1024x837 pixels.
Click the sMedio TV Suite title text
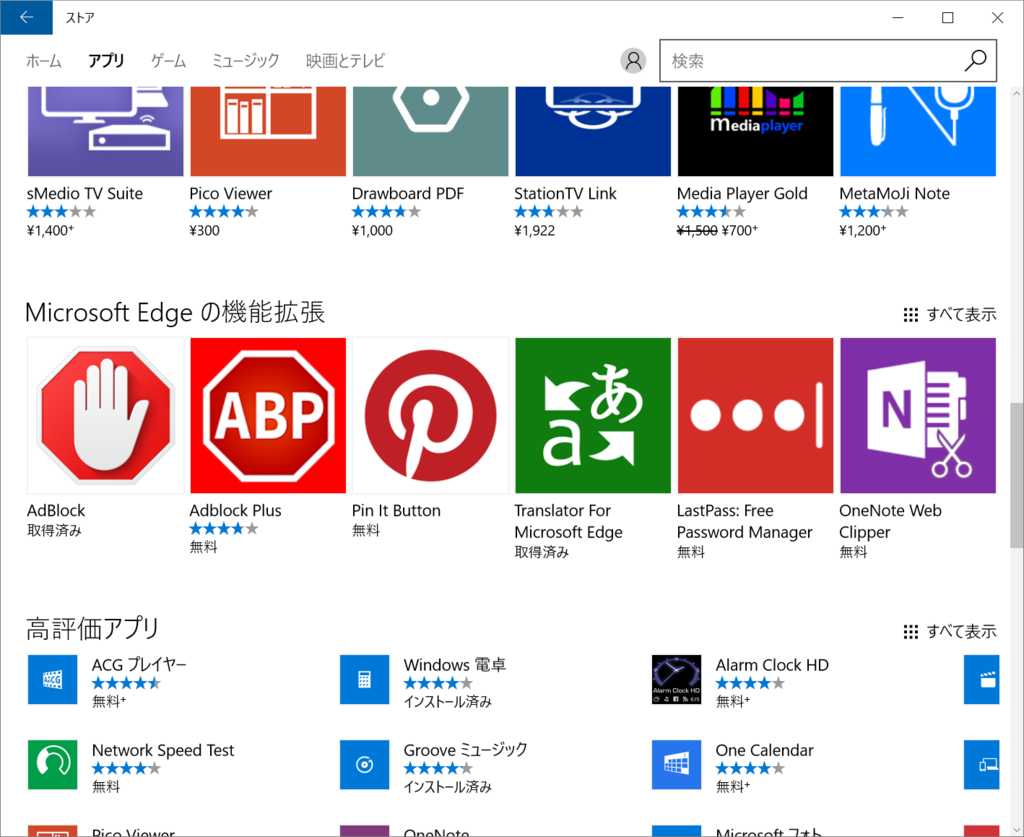[85, 193]
